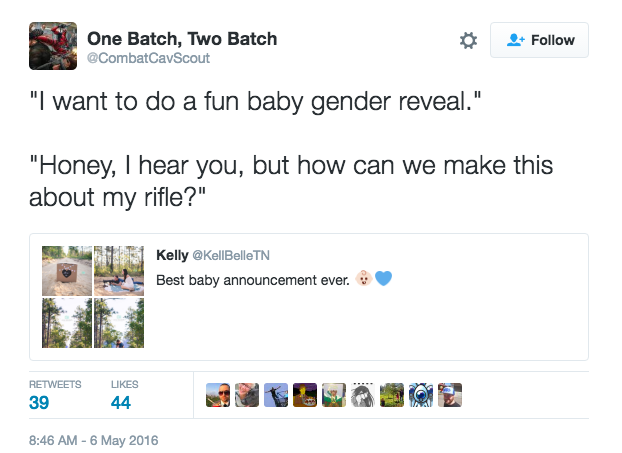Open top-left quoted photo with chalkboard sign
Image resolution: width=622 pixels, height=453 pixels.
(67, 271)
